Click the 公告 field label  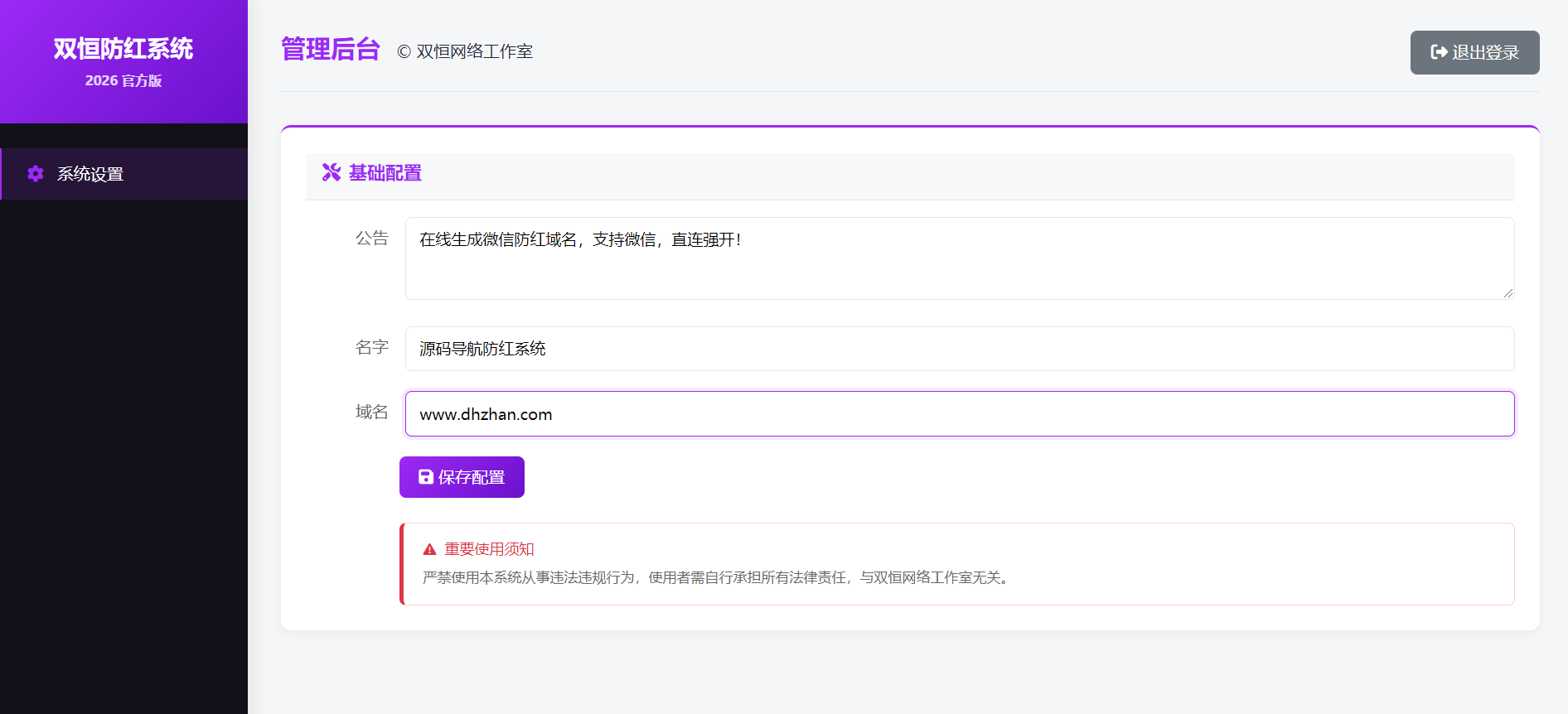(x=371, y=239)
